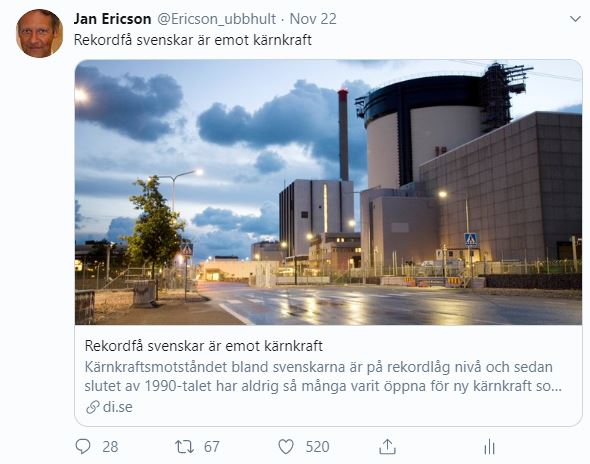
Task: Click the chain link icon beside di.se
Action: tap(93, 407)
